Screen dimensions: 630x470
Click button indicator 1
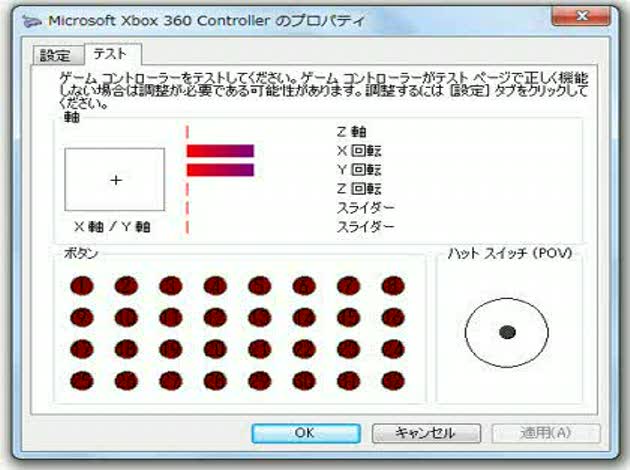pos(82,286)
